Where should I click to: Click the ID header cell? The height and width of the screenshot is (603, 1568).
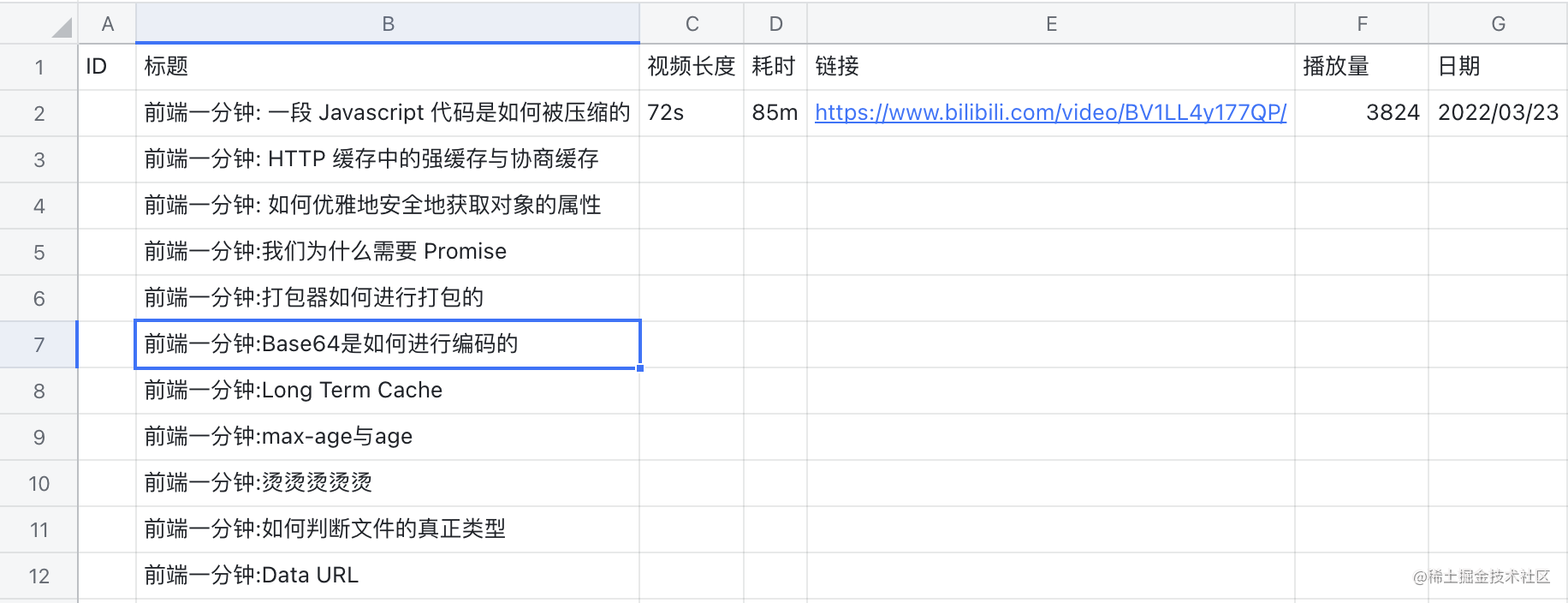(x=107, y=67)
